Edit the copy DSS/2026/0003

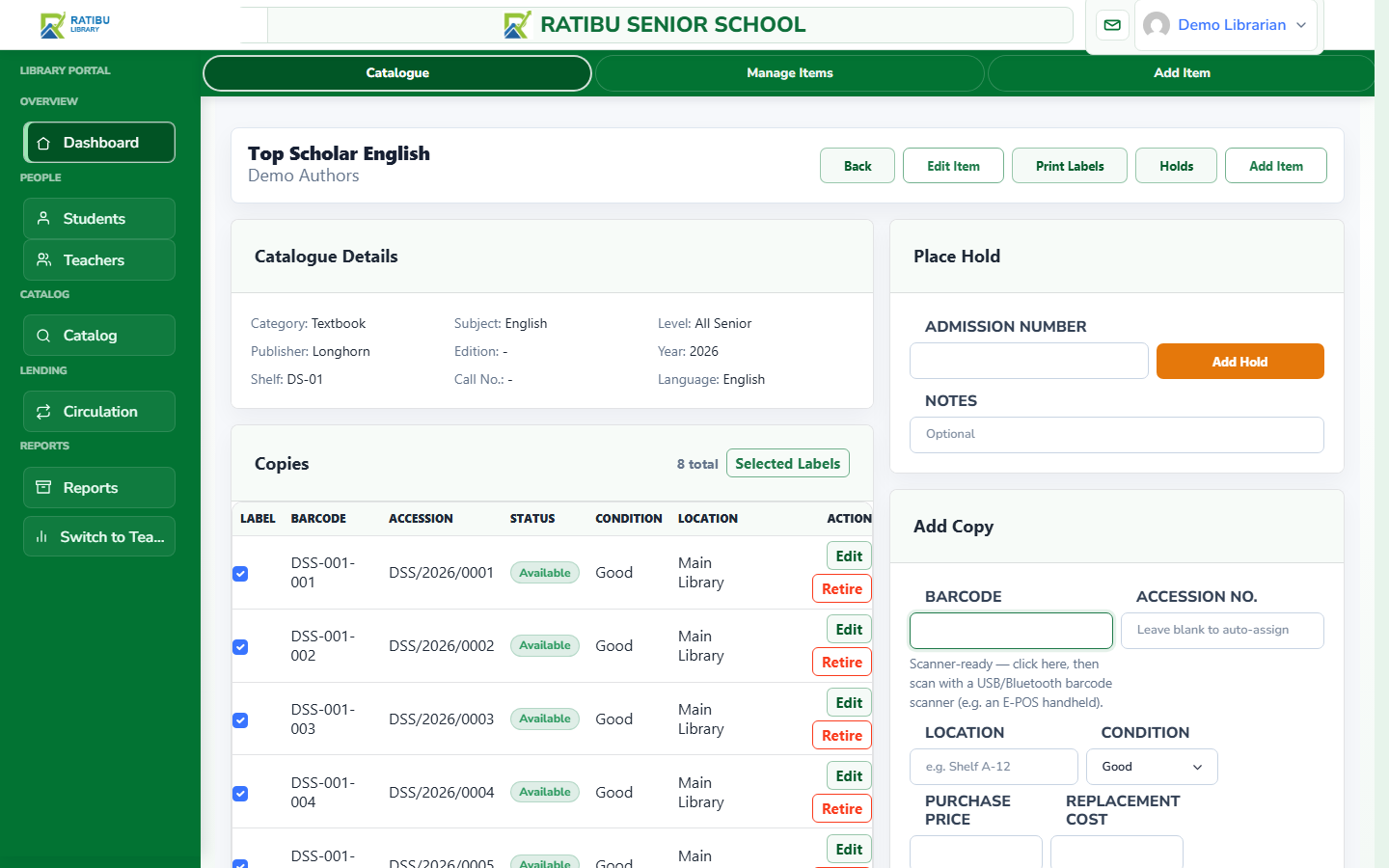[849, 703]
